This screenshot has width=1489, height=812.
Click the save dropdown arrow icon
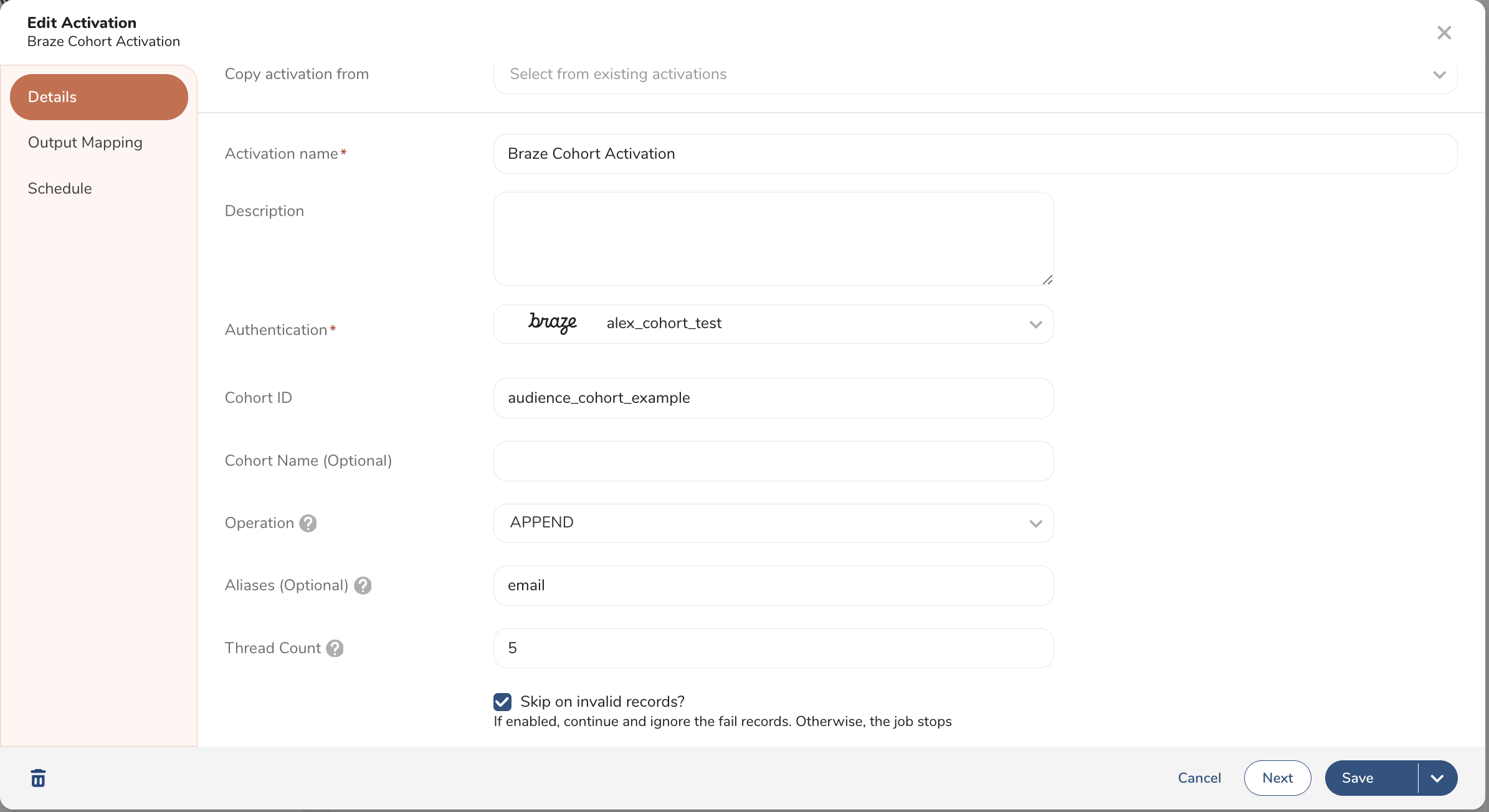pos(1437,778)
